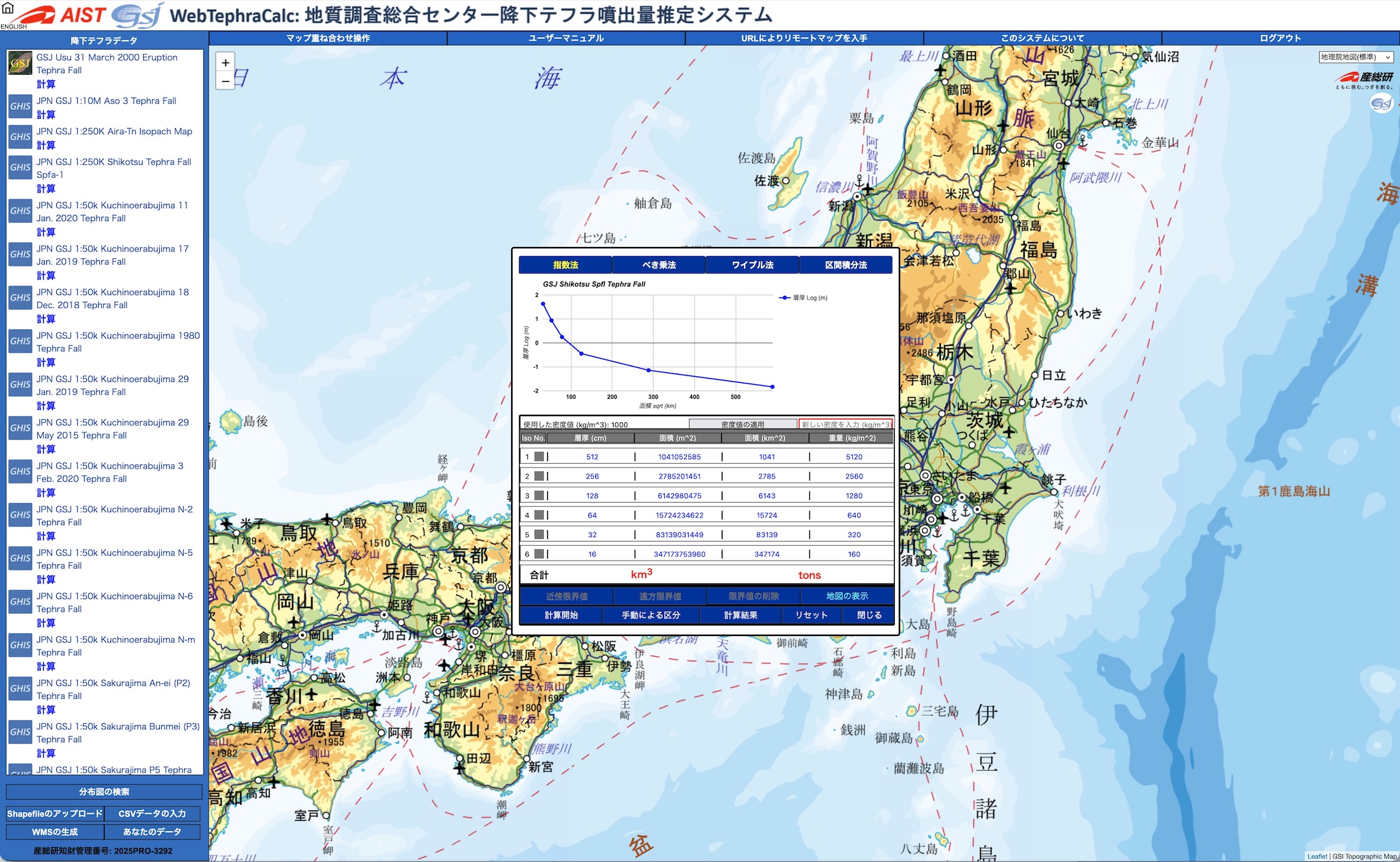Zoom in the map with plus button
Viewport: 1400px width, 862px height.
tap(225, 62)
